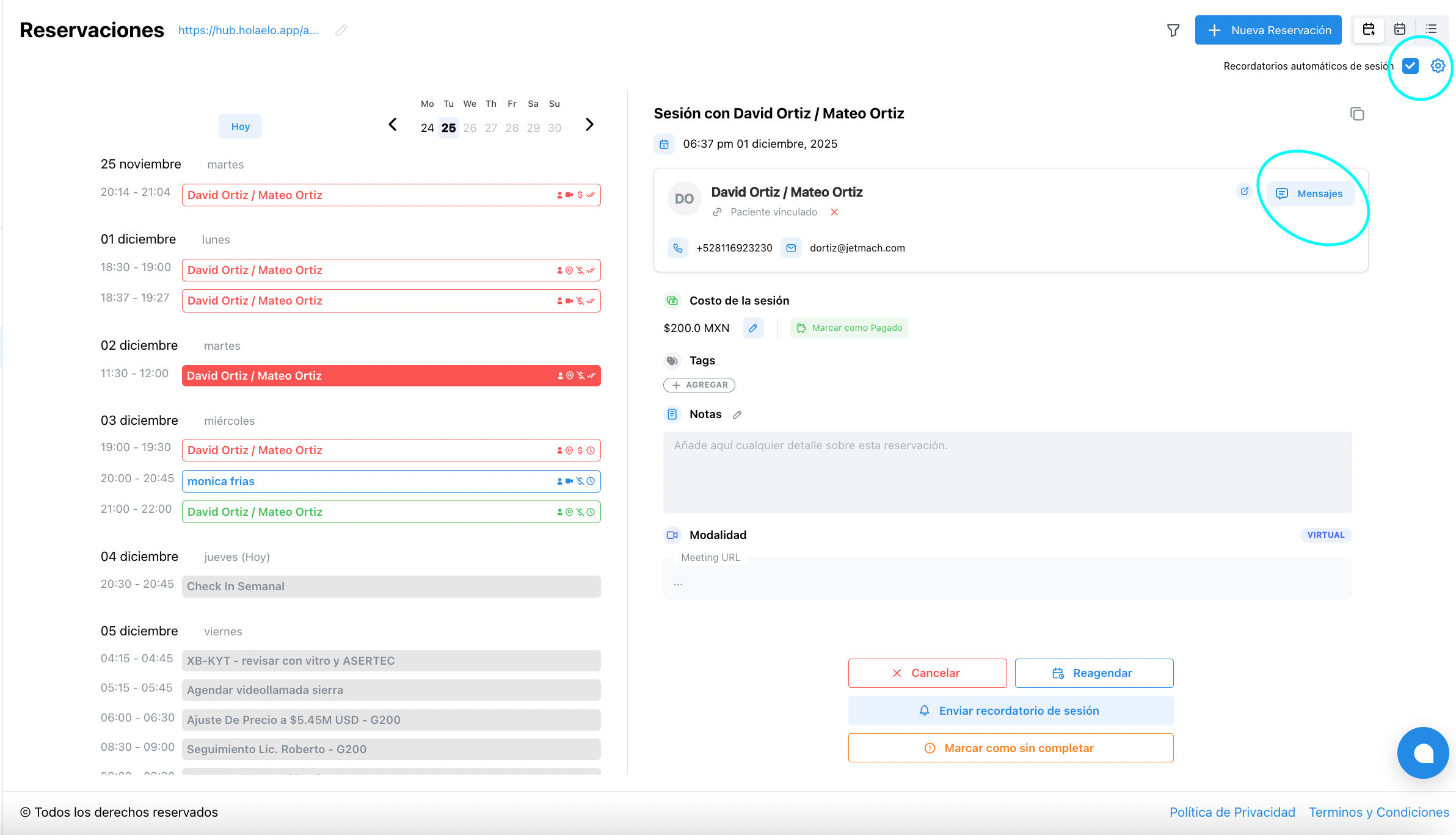Click into the notes text area

click(1007, 472)
